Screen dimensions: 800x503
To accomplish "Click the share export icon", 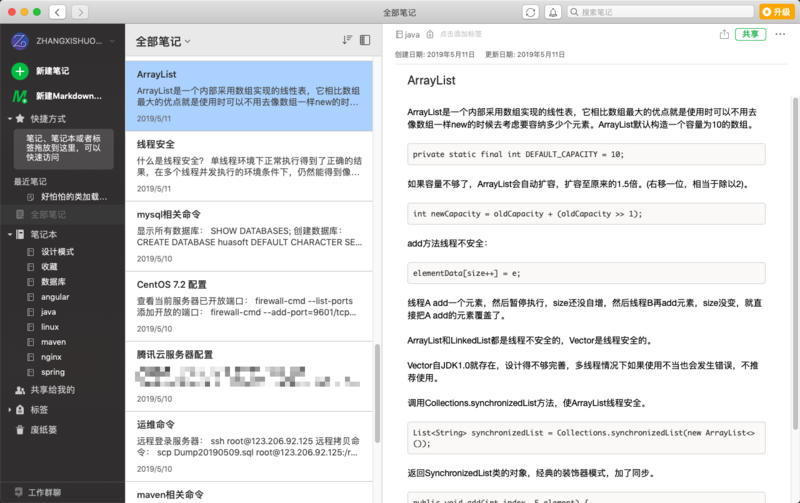I will [724, 34].
